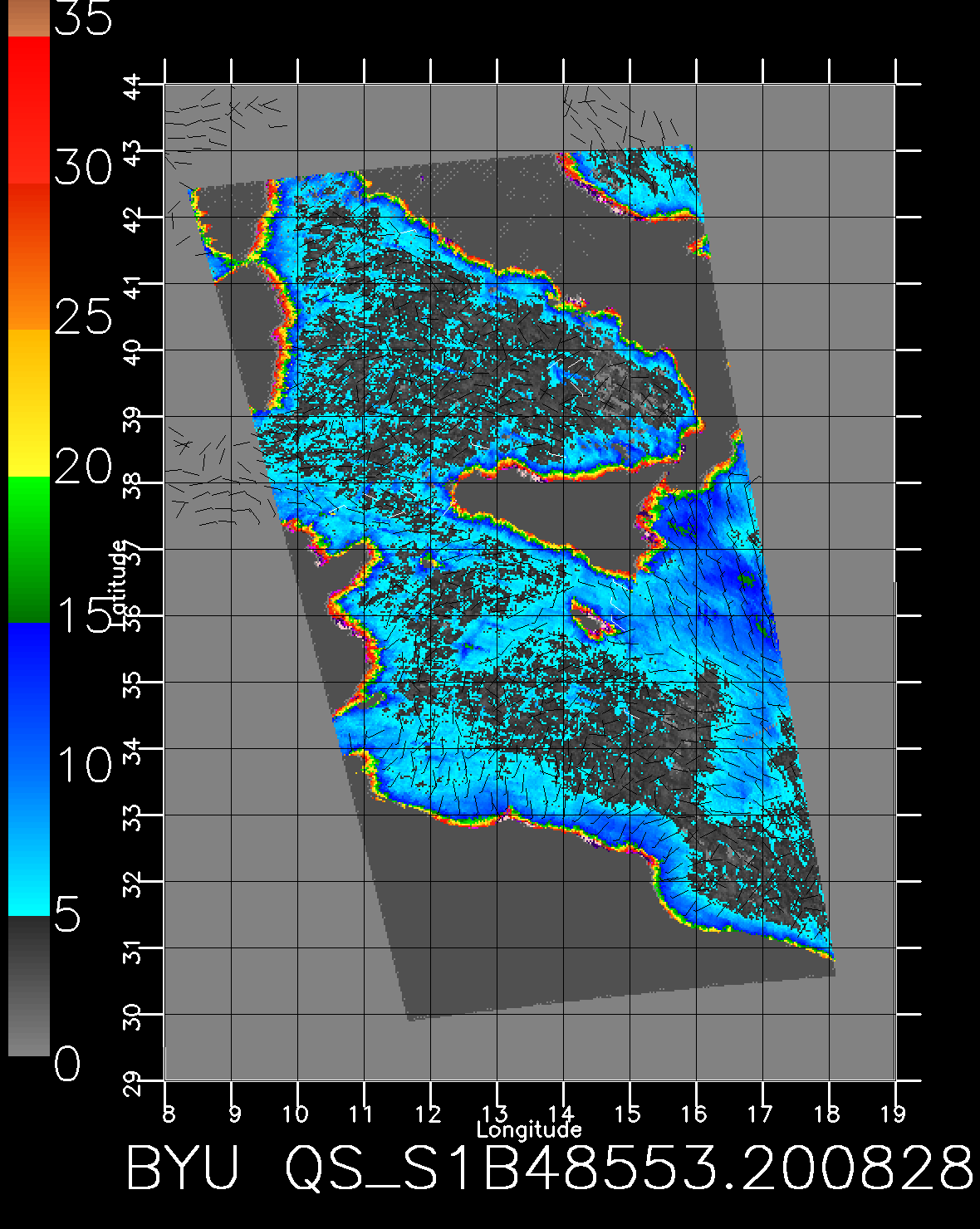Screen dimensions: 980x1229
Task: Click longitude tick label '15'
Action: (629, 1113)
